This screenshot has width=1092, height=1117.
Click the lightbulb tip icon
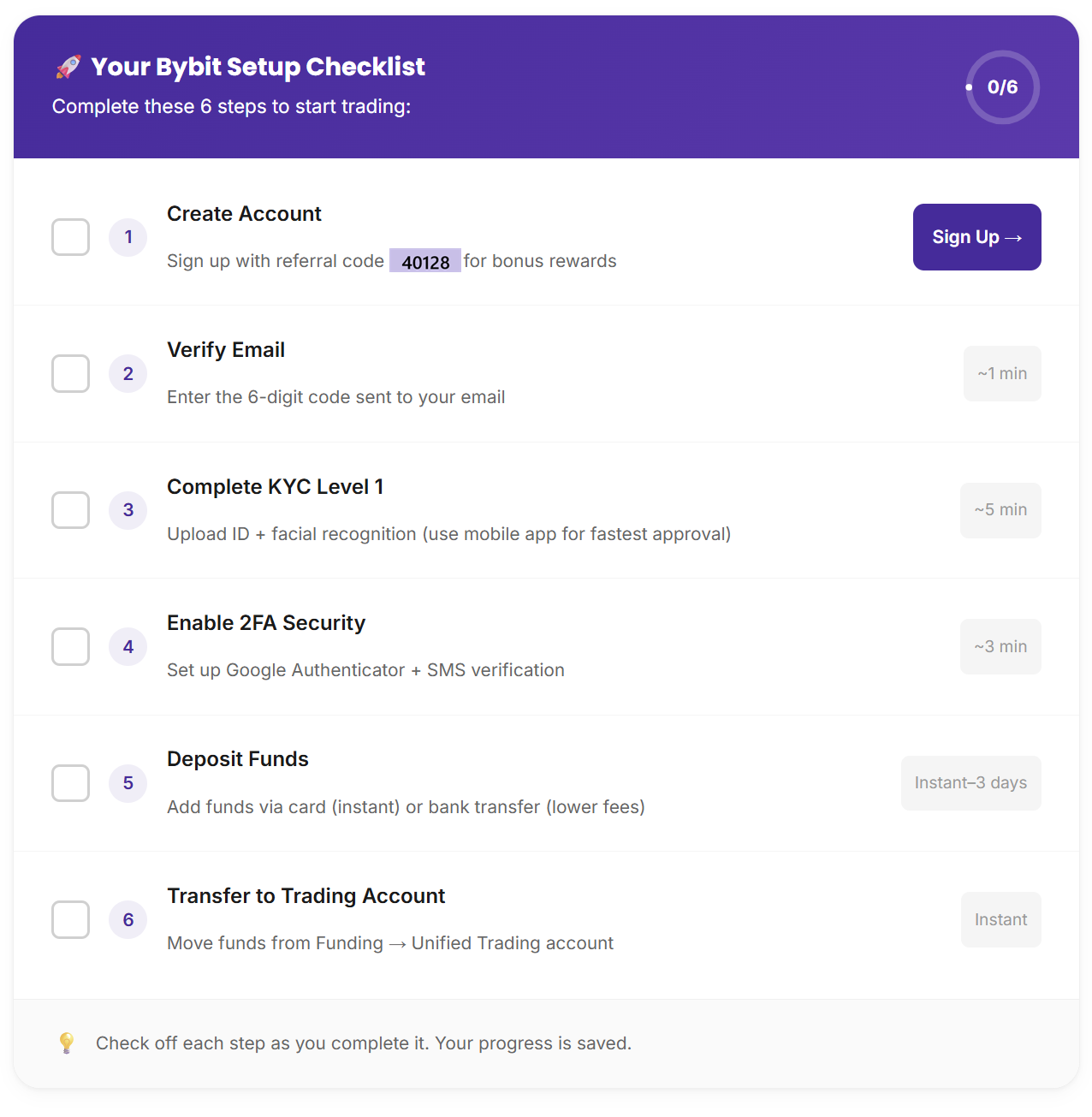point(67,1043)
